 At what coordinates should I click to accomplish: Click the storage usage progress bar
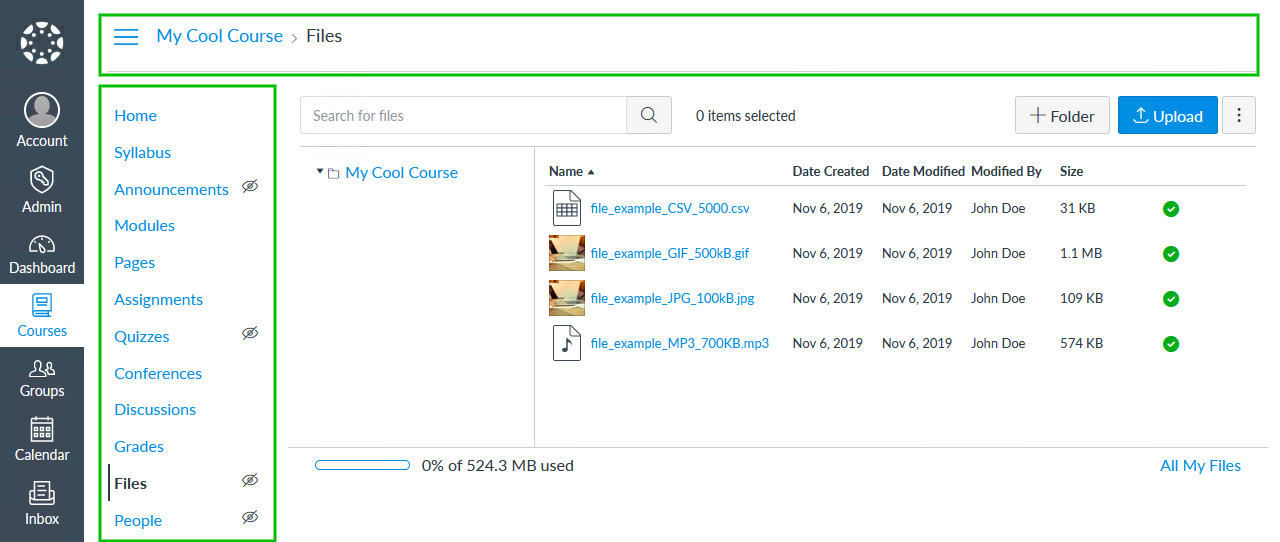362,465
